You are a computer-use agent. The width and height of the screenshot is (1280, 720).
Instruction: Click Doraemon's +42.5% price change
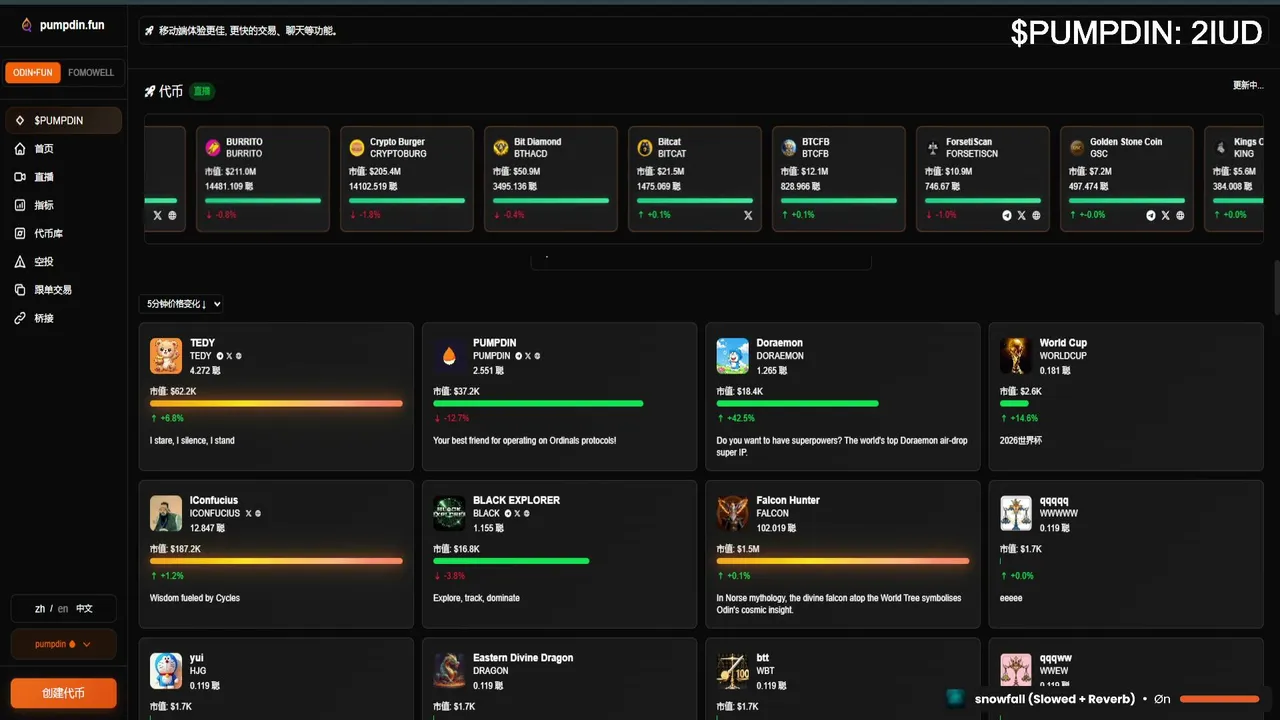pyautogui.click(x=736, y=418)
